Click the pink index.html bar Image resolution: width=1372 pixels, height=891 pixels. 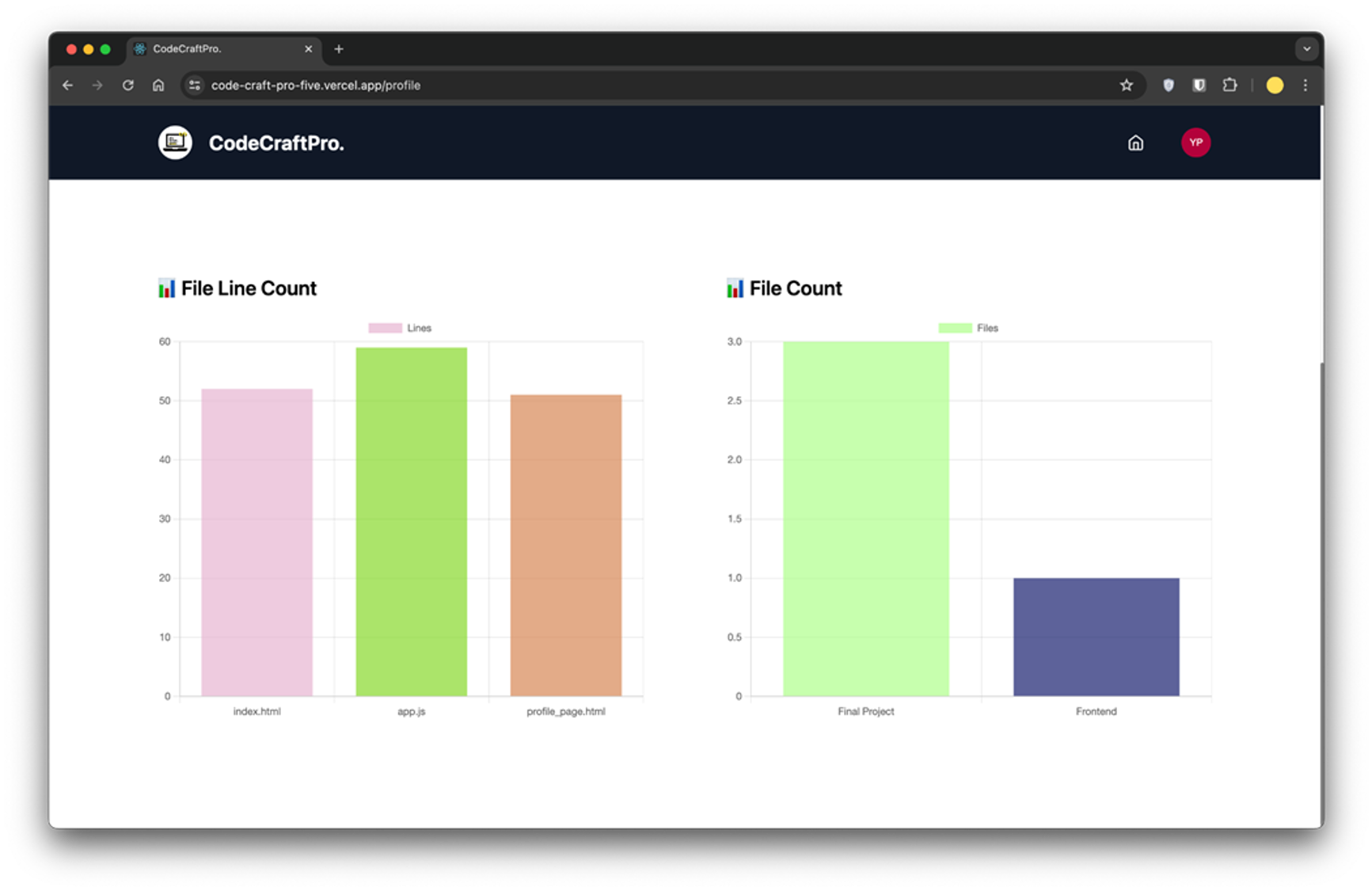click(257, 543)
